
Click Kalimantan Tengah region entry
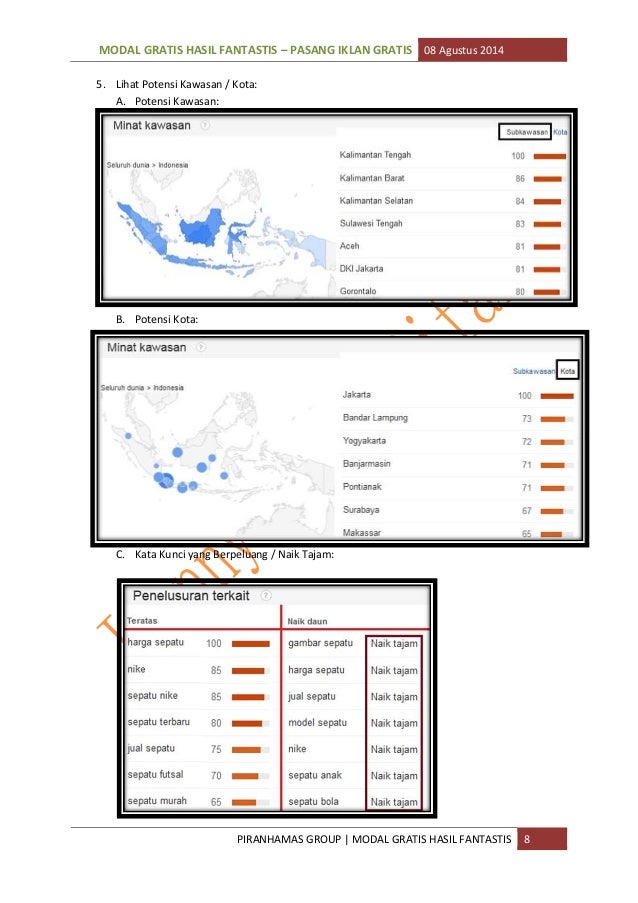[375, 155]
